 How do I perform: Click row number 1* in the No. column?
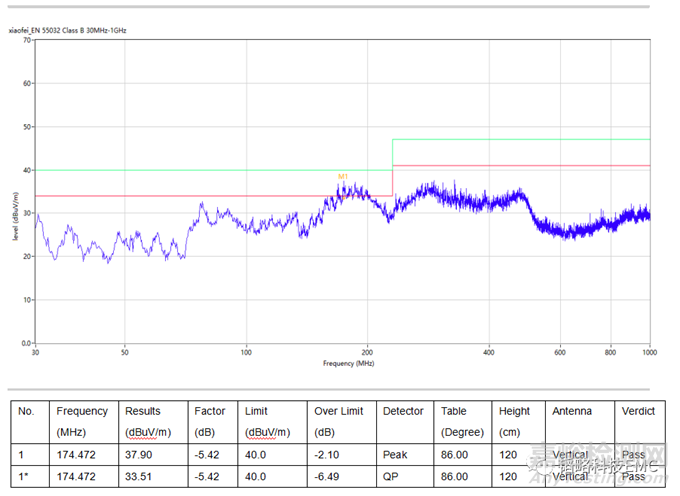tap(26, 477)
